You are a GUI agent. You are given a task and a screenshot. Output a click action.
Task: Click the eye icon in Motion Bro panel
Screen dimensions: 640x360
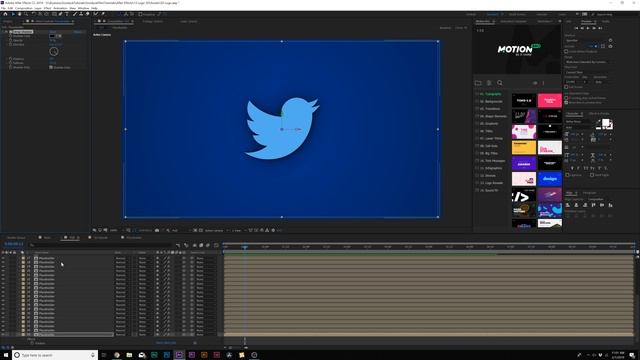[x=535, y=83]
